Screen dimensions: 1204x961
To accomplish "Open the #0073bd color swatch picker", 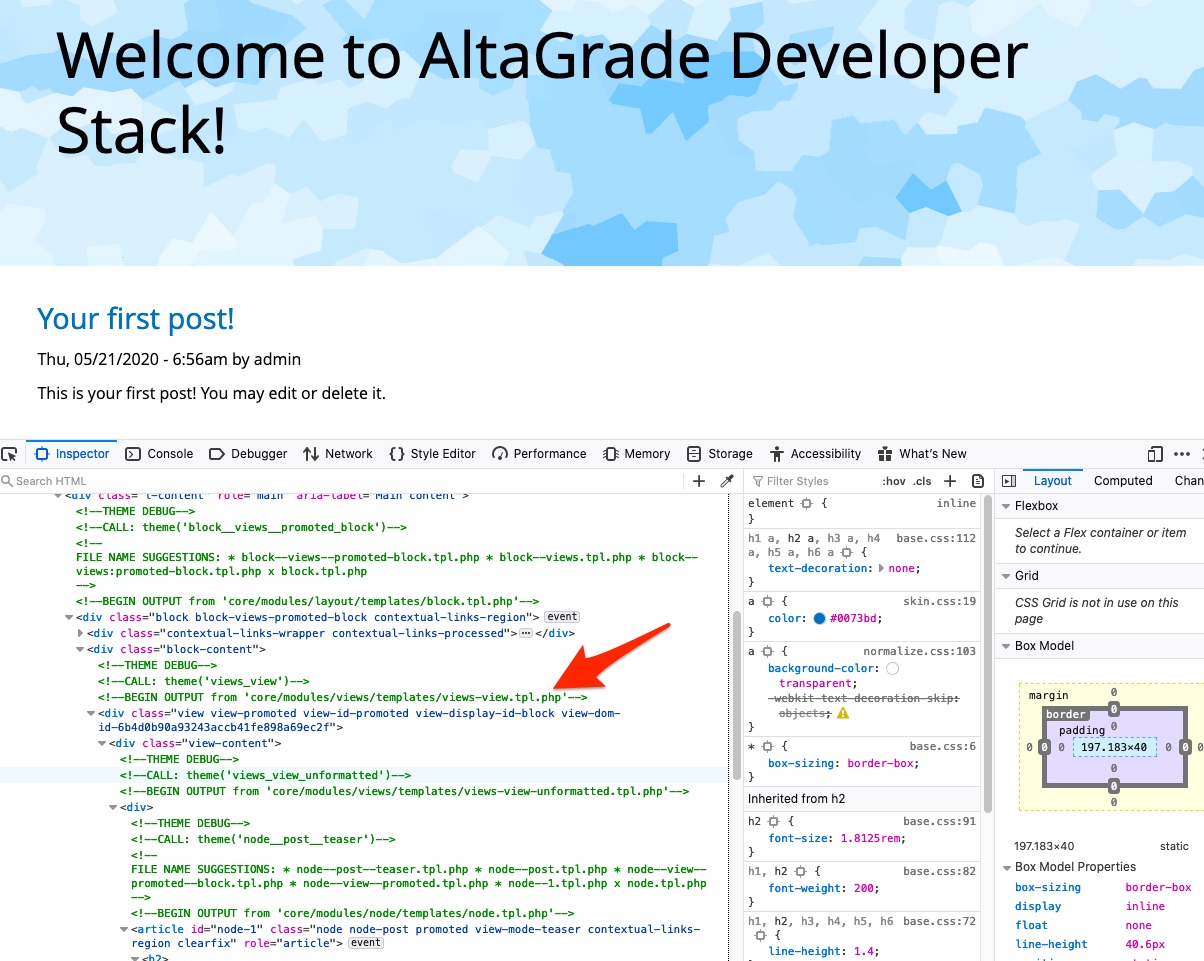I will click(820, 618).
